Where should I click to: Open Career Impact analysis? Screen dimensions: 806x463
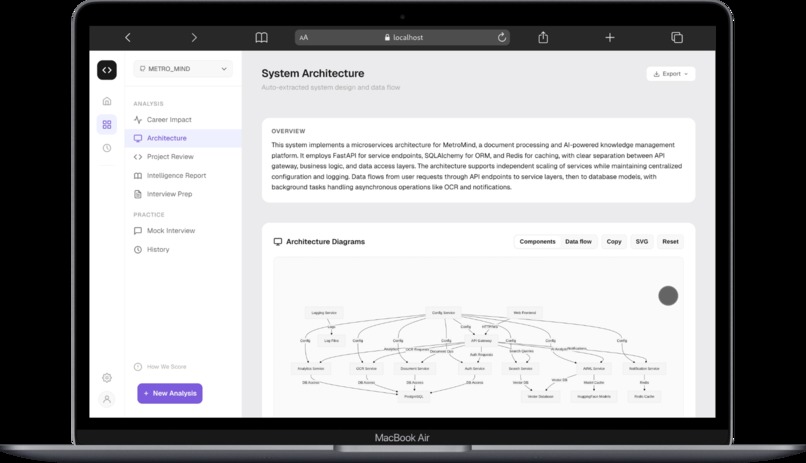click(x=183, y=120)
